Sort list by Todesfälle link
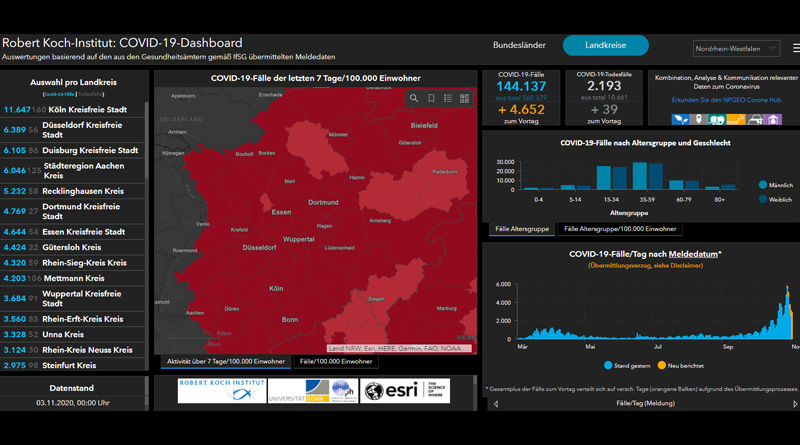This screenshot has width=800, height=445. [90, 94]
